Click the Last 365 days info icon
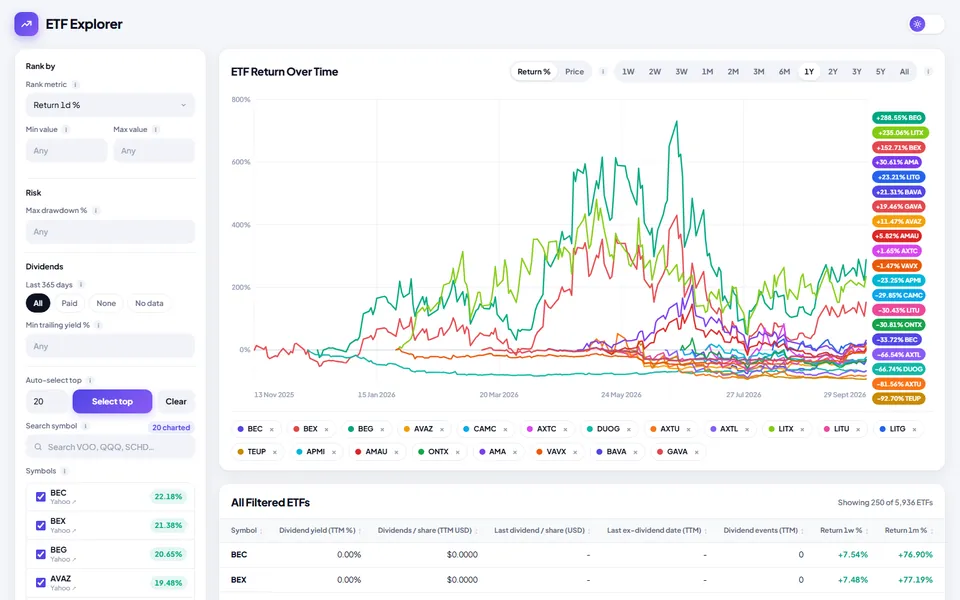This screenshot has width=960, height=600. [x=81, y=285]
